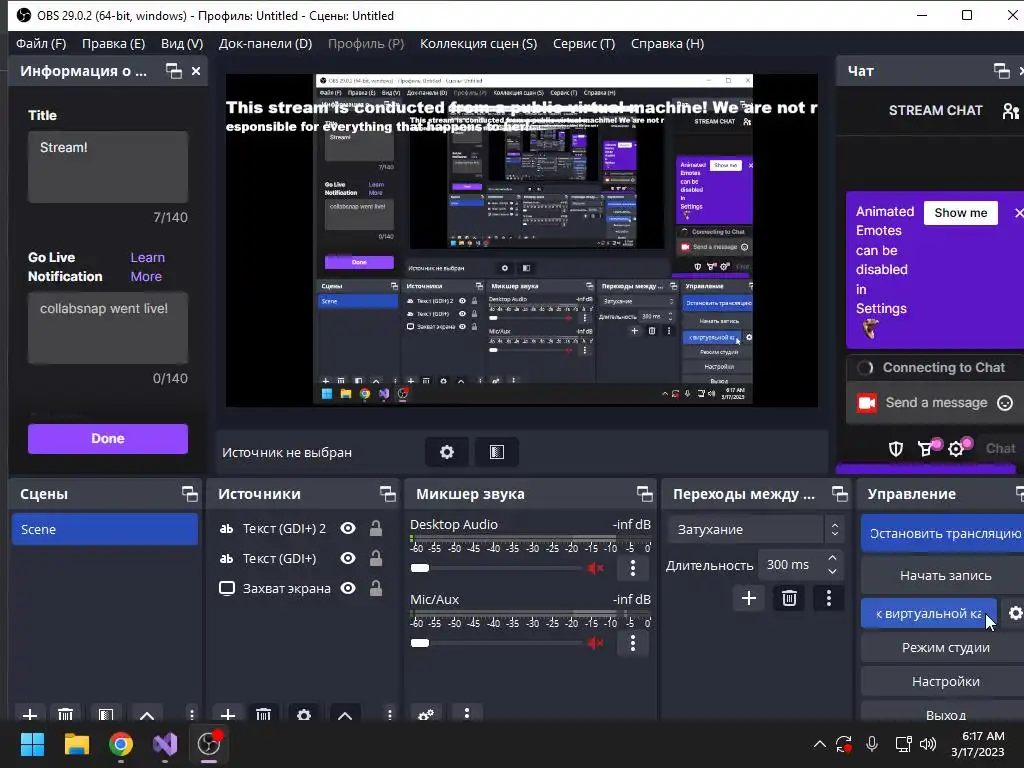This screenshot has height=768, width=1024.
Task: Toggle visibility of Текст (GDI+) 2 source
Action: [x=348, y=528]
